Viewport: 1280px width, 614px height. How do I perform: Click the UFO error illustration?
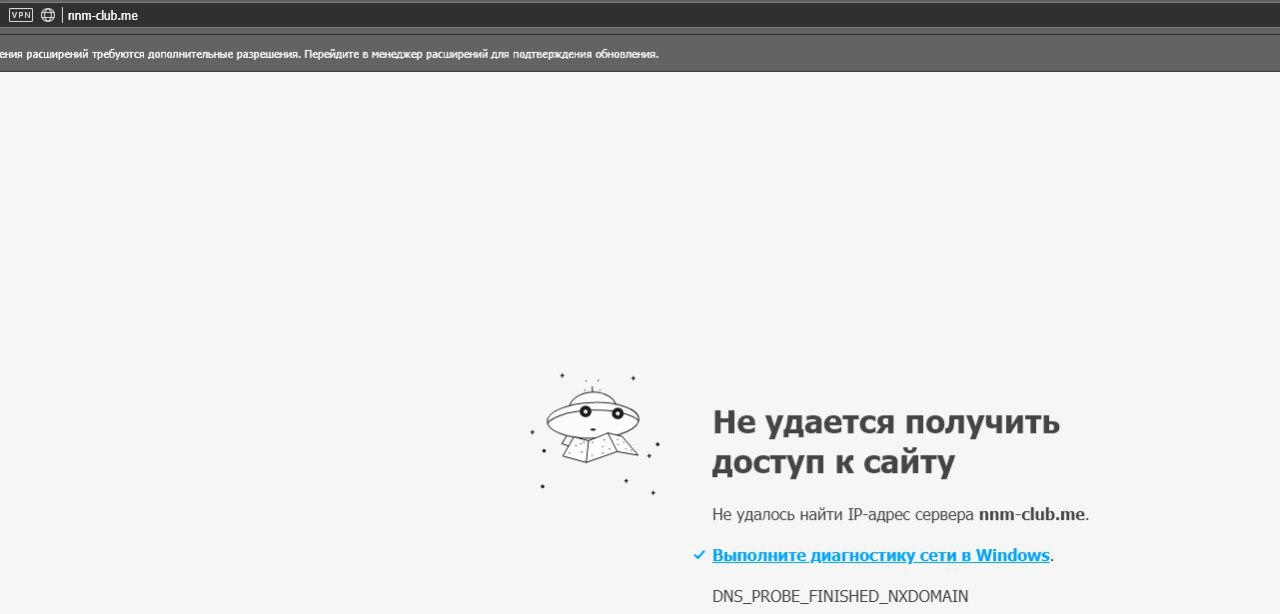tap(594, 435)
